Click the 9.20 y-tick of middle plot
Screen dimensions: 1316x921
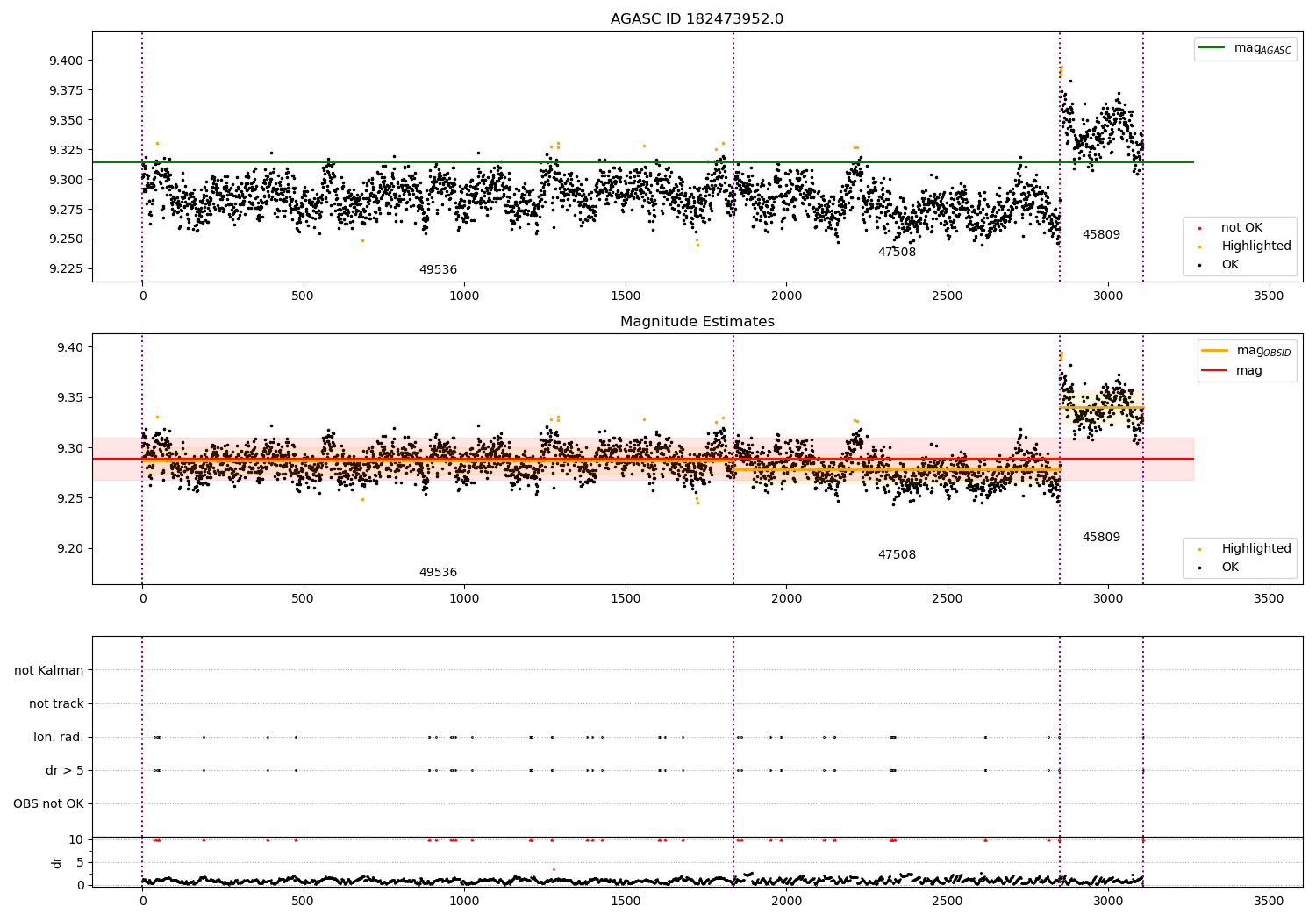coord(69,549)
